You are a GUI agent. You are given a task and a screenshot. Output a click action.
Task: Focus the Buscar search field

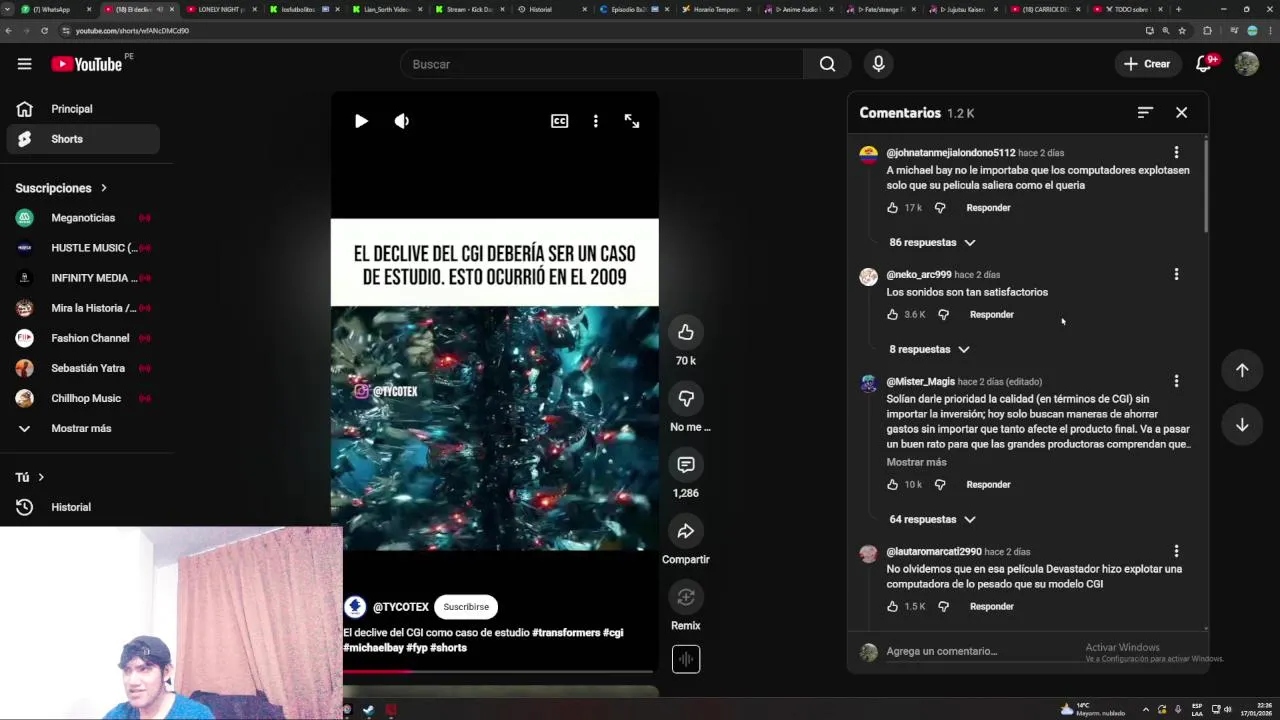602,64
